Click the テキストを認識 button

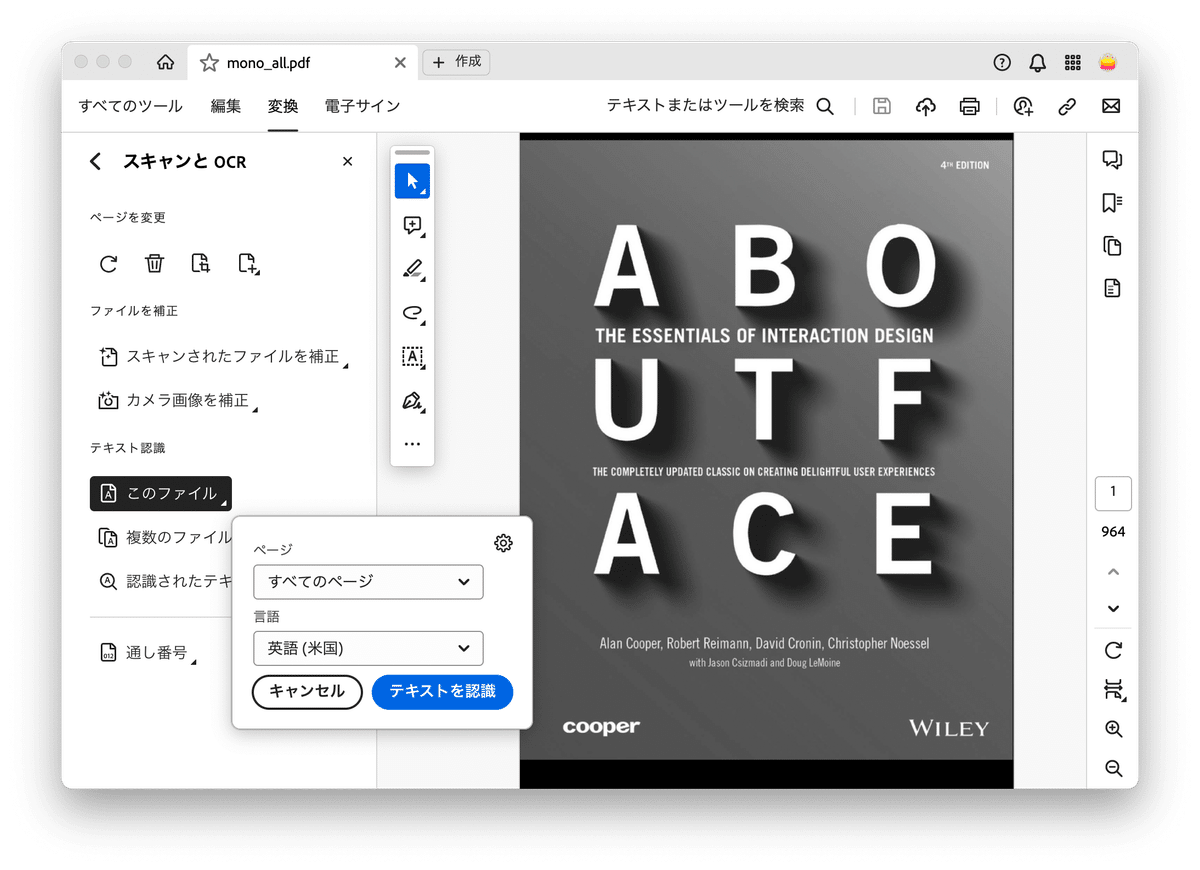tap(442, 692)
